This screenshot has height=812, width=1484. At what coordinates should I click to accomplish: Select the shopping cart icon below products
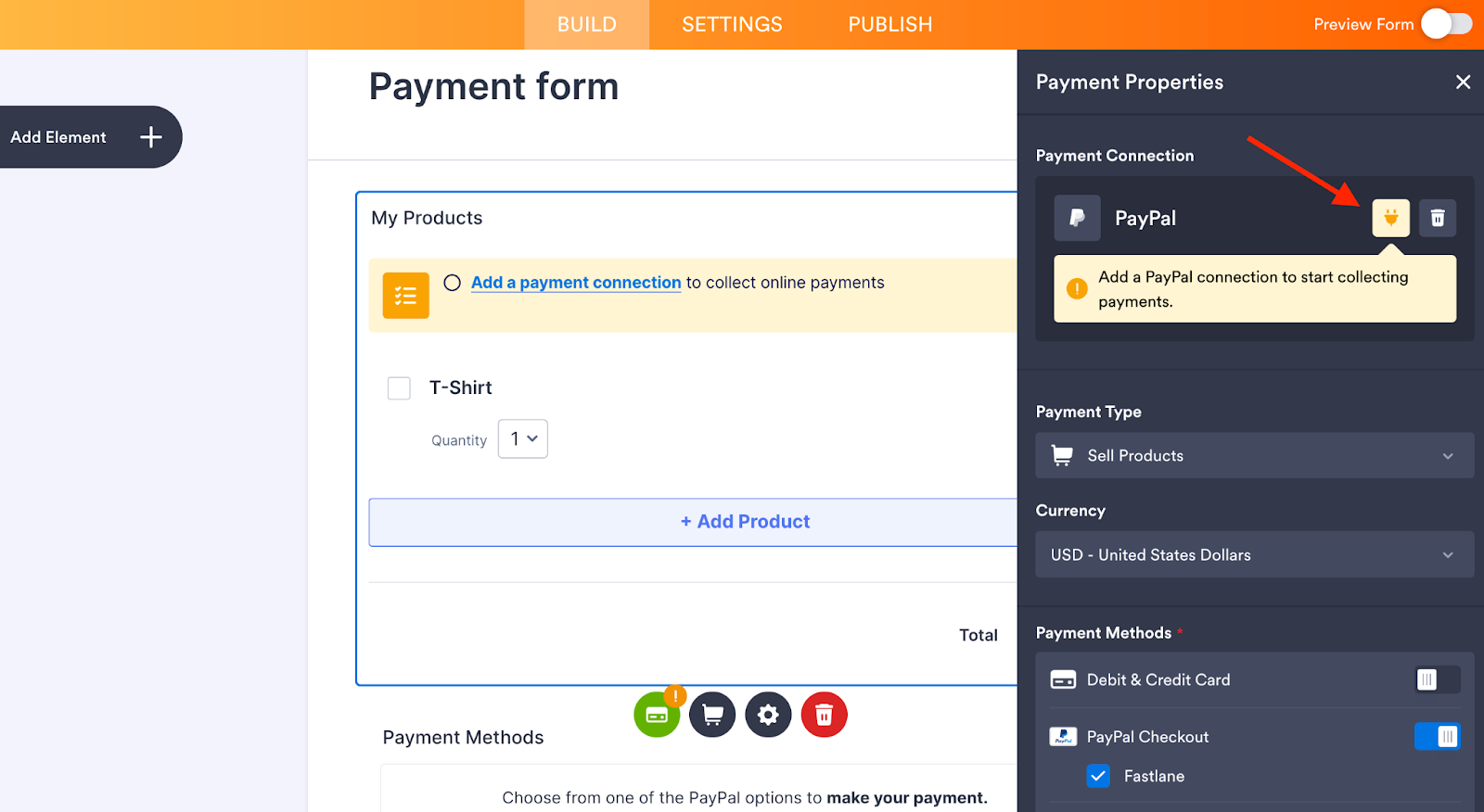point(712,714)
